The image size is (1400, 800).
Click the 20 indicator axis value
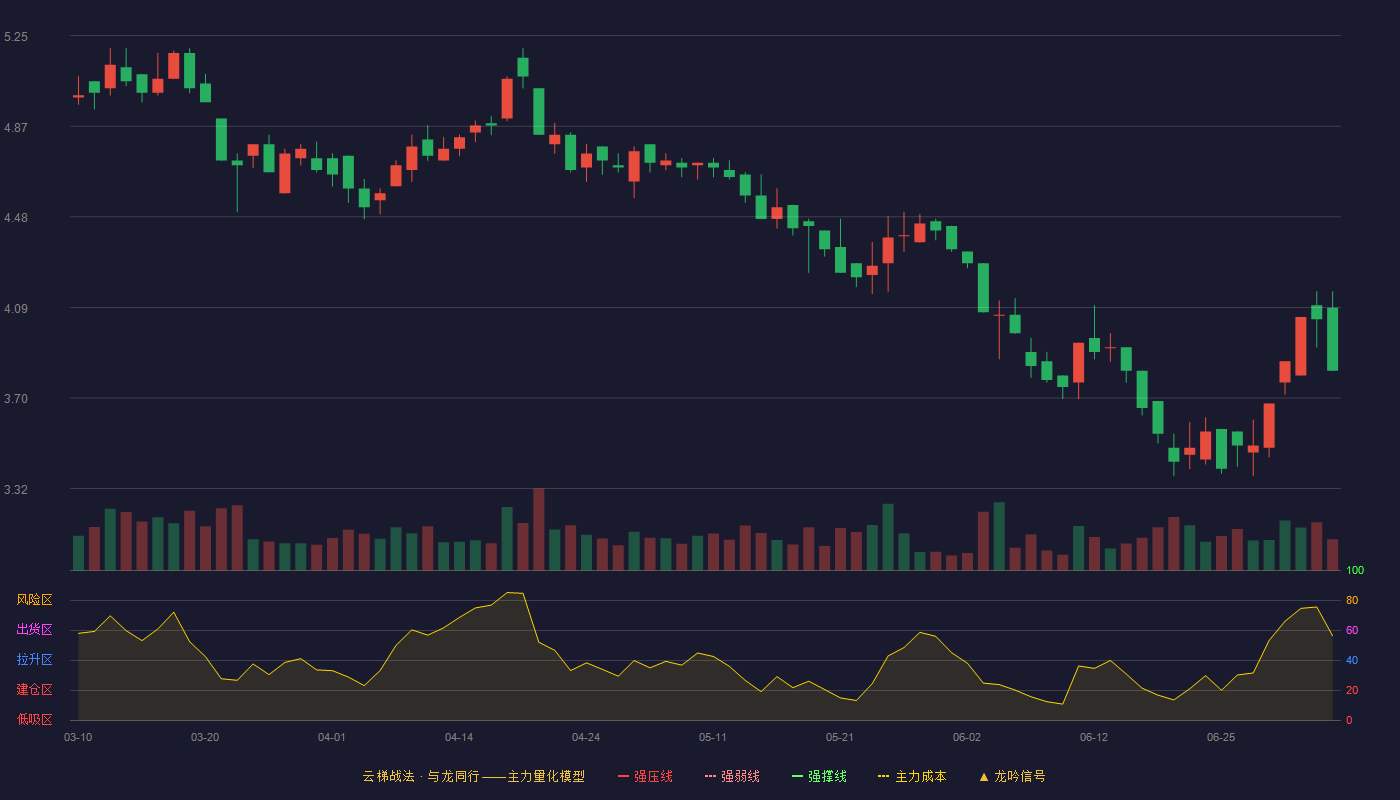pyautogui.click(x=1352, y=690)
